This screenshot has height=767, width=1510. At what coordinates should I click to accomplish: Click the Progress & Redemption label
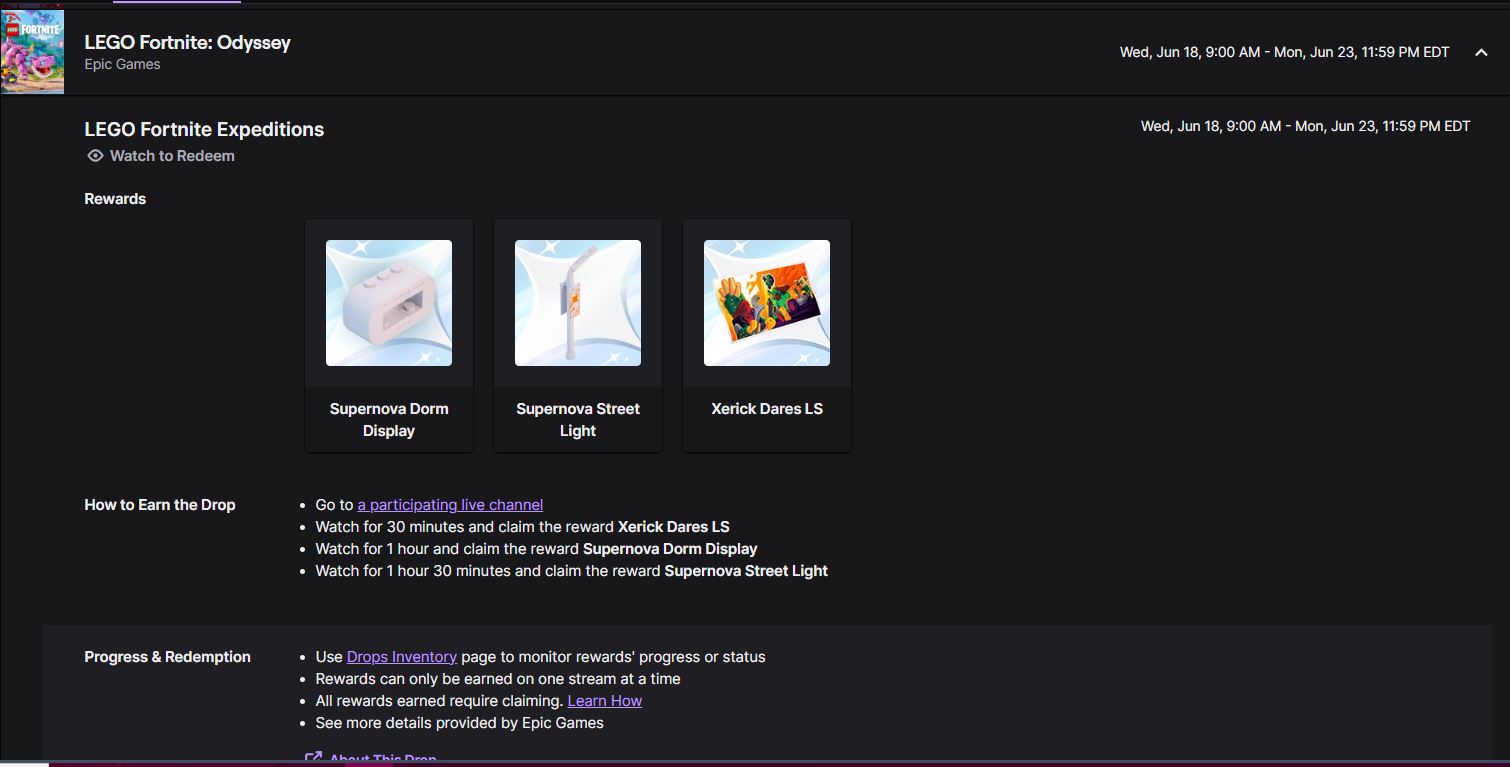click(x=167, y=657)
